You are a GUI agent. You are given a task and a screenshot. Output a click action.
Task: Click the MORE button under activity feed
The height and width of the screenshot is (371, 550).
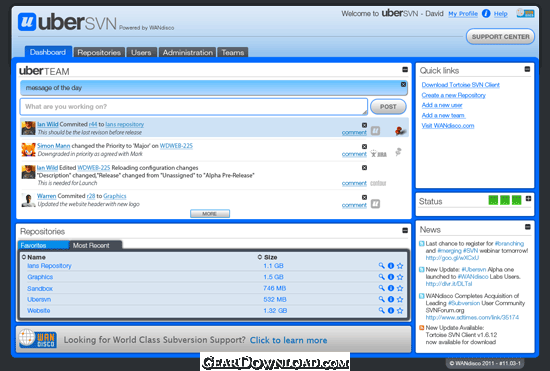210,214
